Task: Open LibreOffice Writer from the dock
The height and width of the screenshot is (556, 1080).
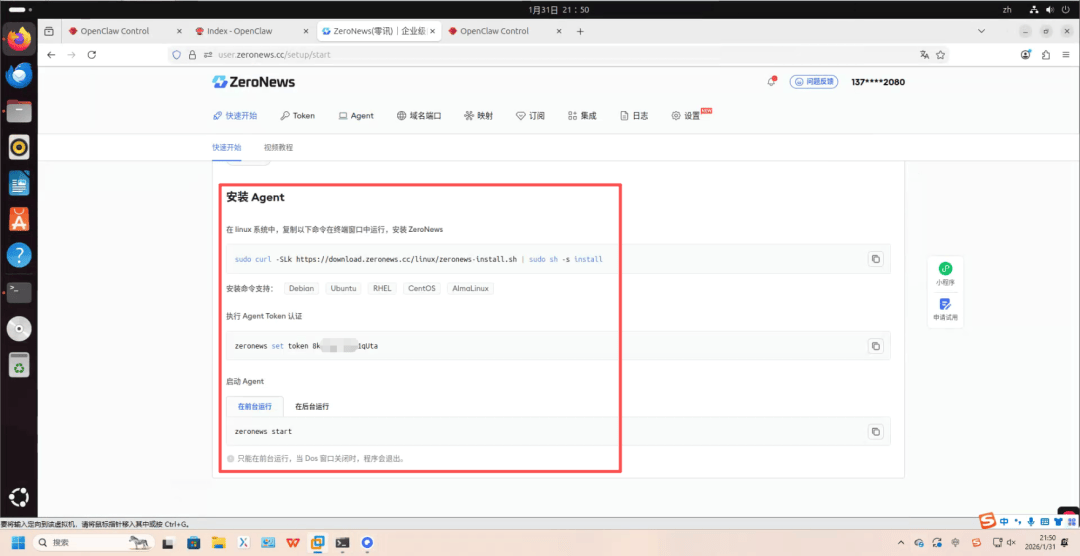Action: [19, 183]
